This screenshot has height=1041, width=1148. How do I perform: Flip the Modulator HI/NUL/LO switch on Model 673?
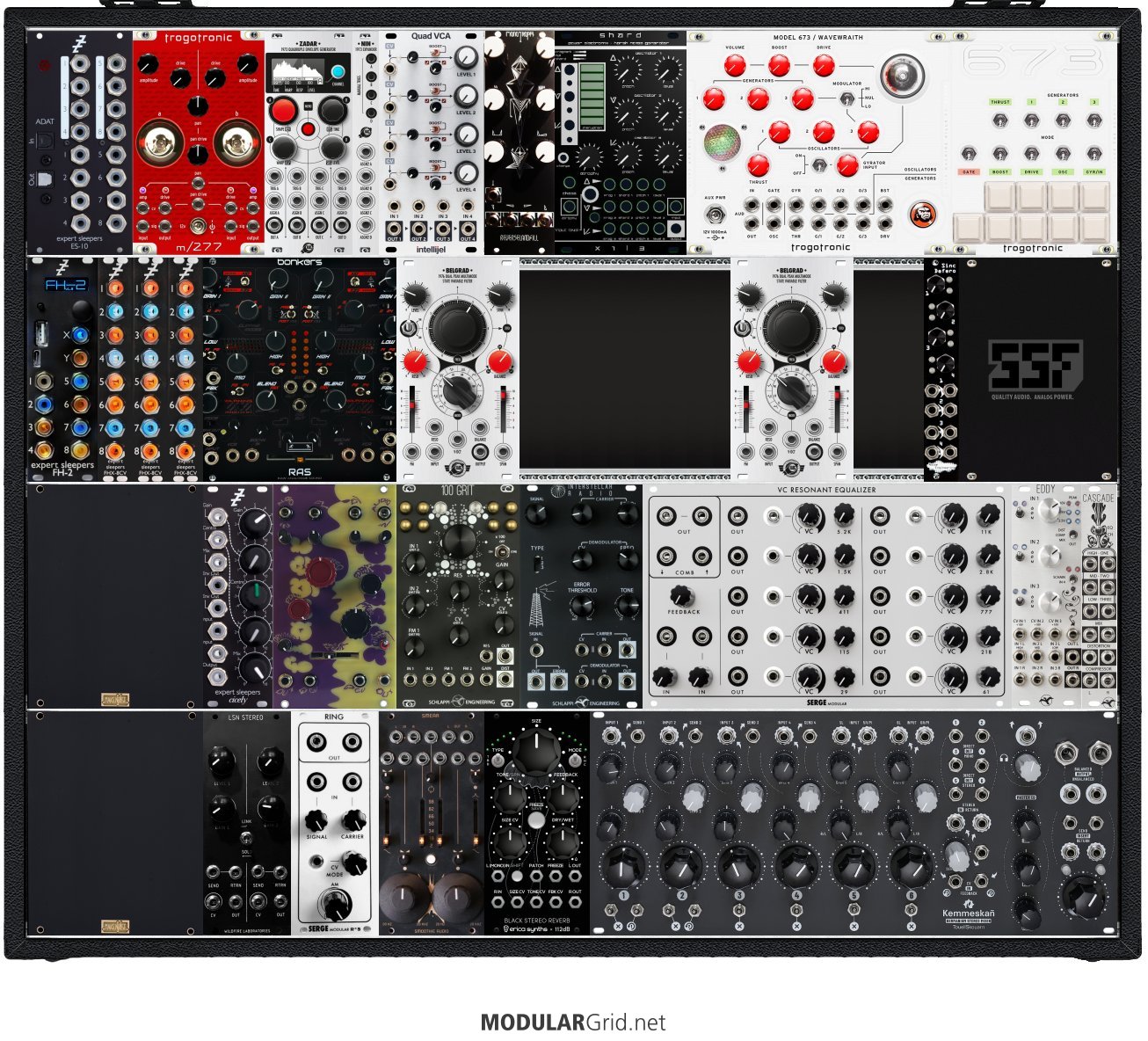846,98
